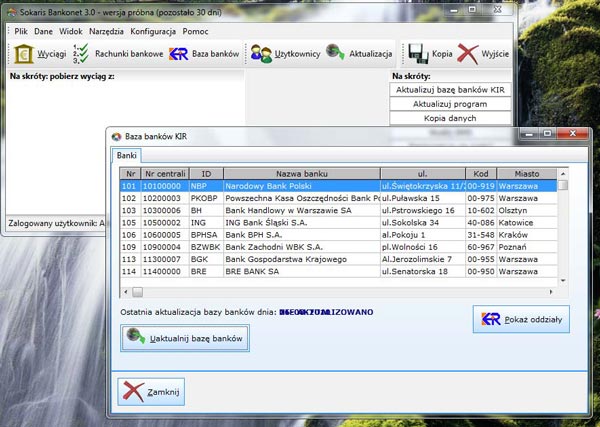Maximize the Baza banków KIR dialog
Image resolution: width=600 pixels, height=427 pixels.
548,133
